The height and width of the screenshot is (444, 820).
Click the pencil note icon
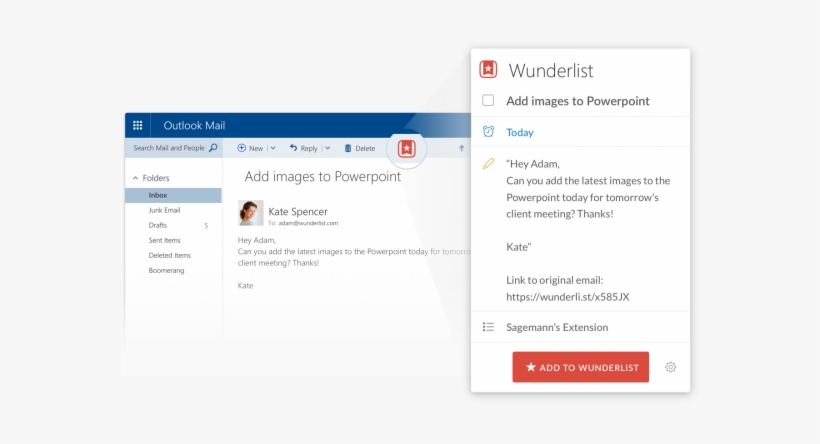[x=488, y=164]
